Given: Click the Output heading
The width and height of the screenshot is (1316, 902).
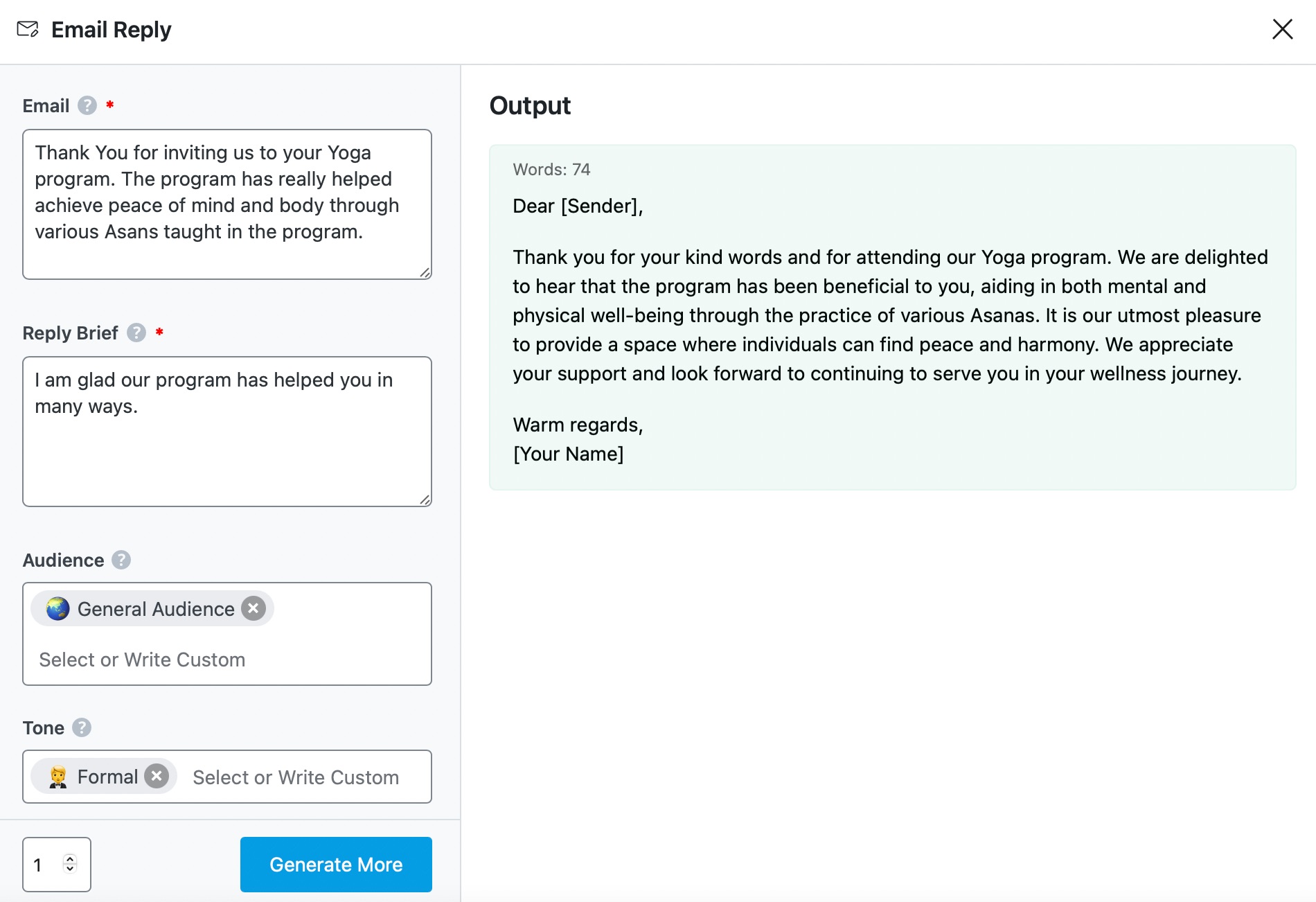Looking at the screenshot, I should coord(530,105).
